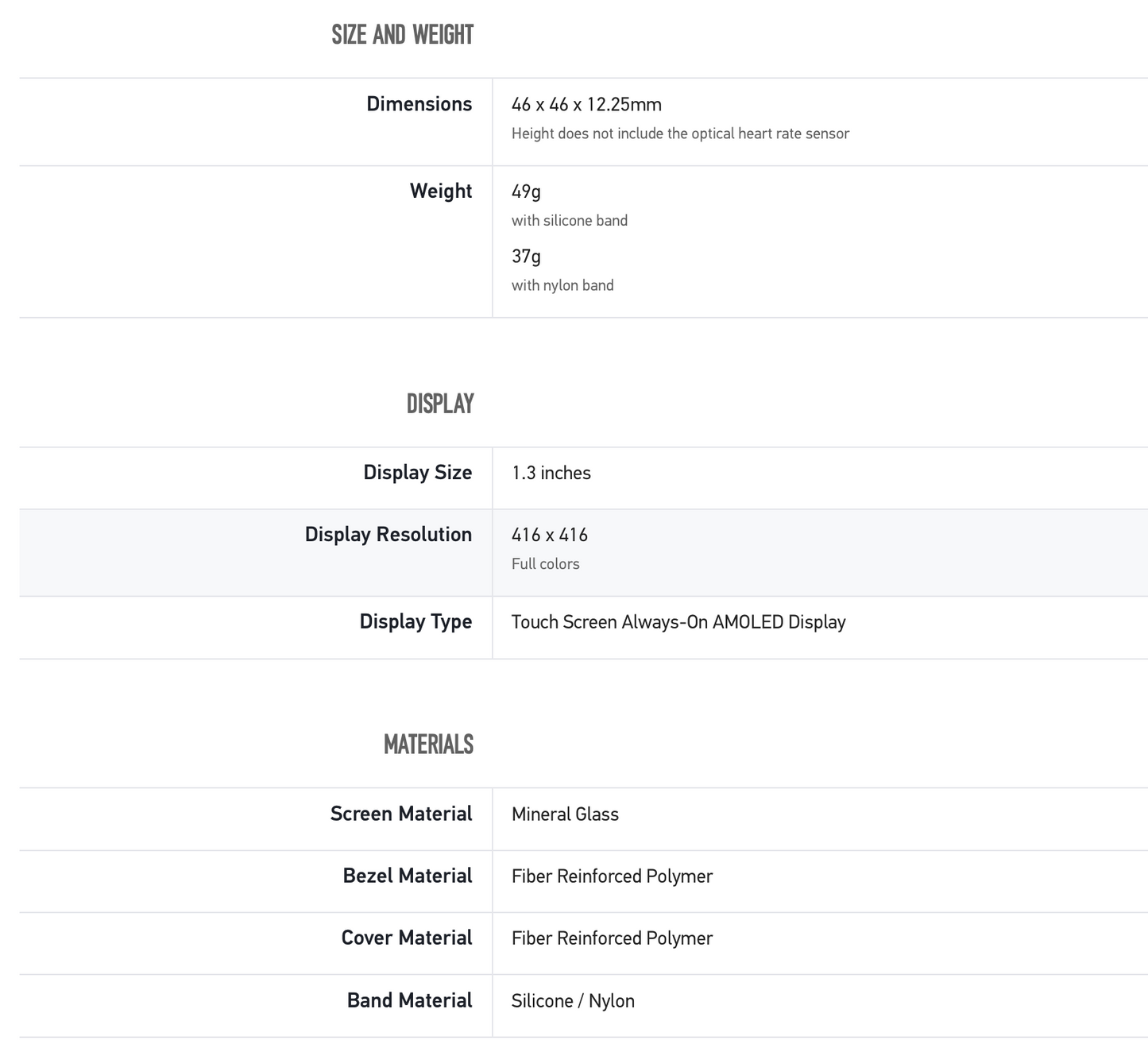This screenshot has height=1056, width=1148.
Task: Click Fiber Reinforced Polymer in Cover Material row
Action: tap(612, 938)
